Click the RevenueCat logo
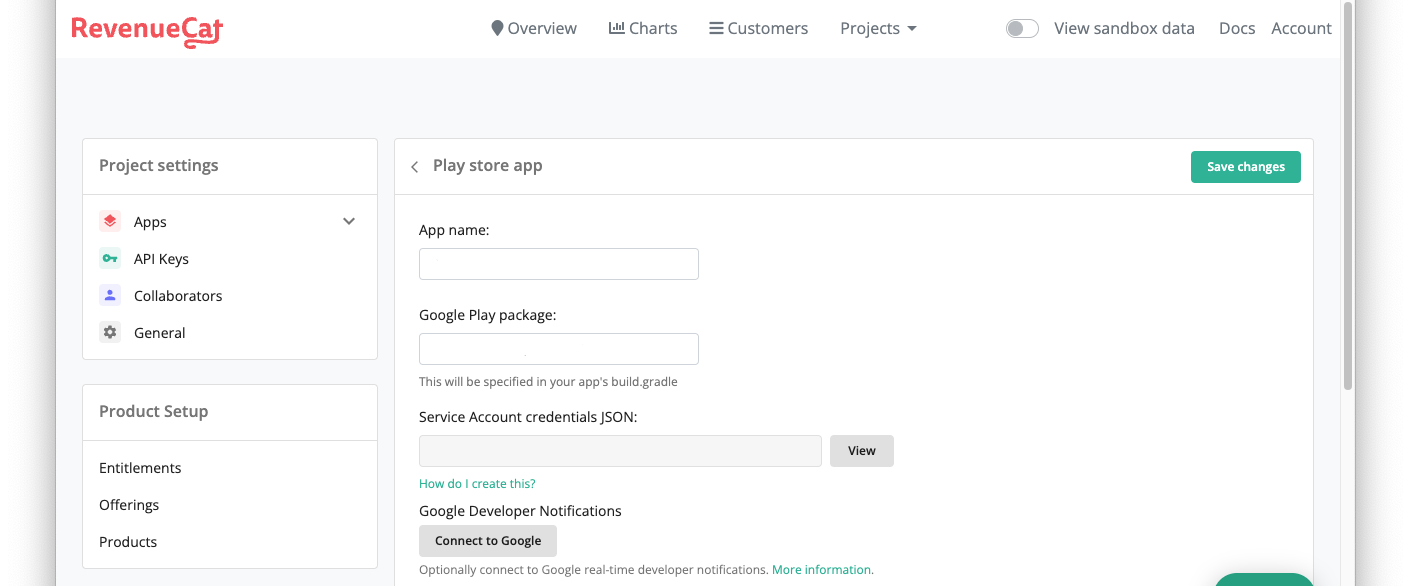This screenshot has height=586, width=1411. [146, 31]
